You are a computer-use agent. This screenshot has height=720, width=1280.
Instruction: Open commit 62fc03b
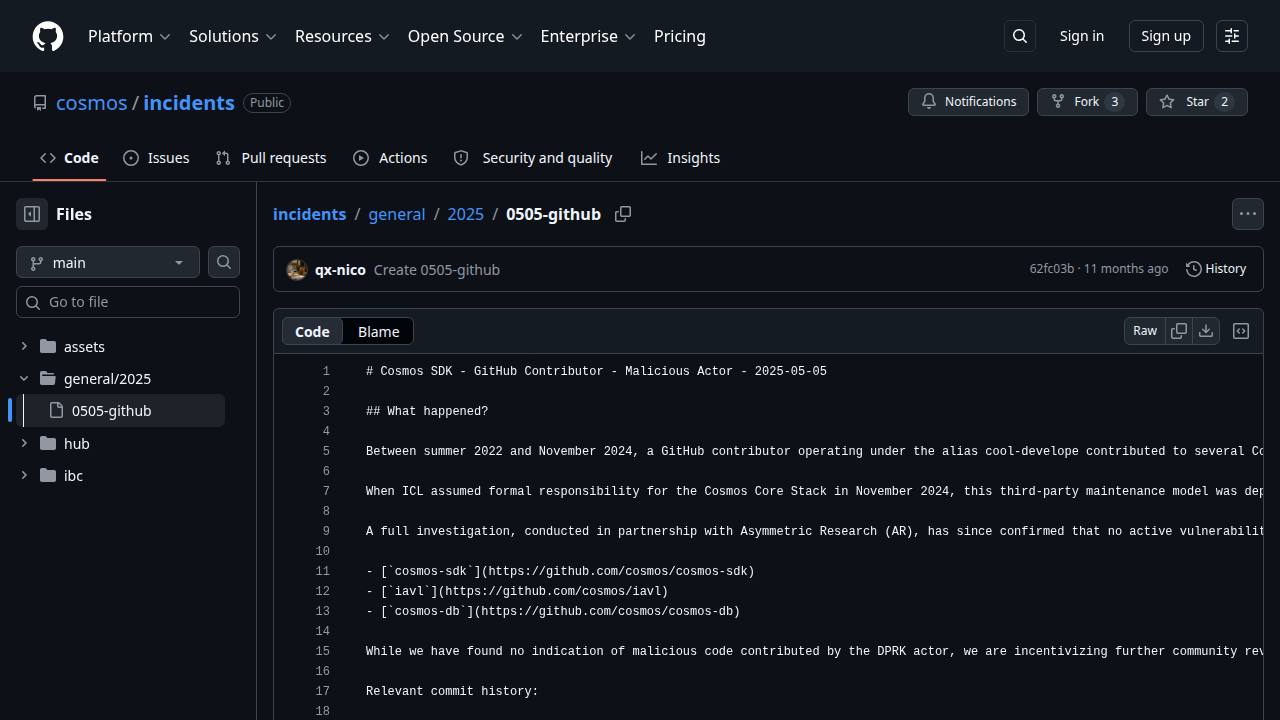pos(1051,269)
